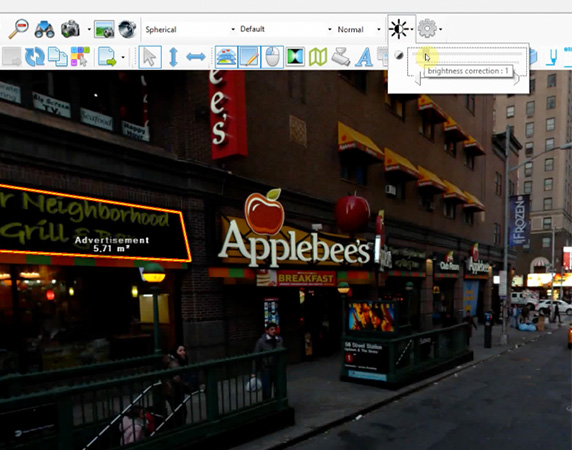Screen dimensions: 572x450
Task: Click the camera snapshot icon
Action: (70, 29)
